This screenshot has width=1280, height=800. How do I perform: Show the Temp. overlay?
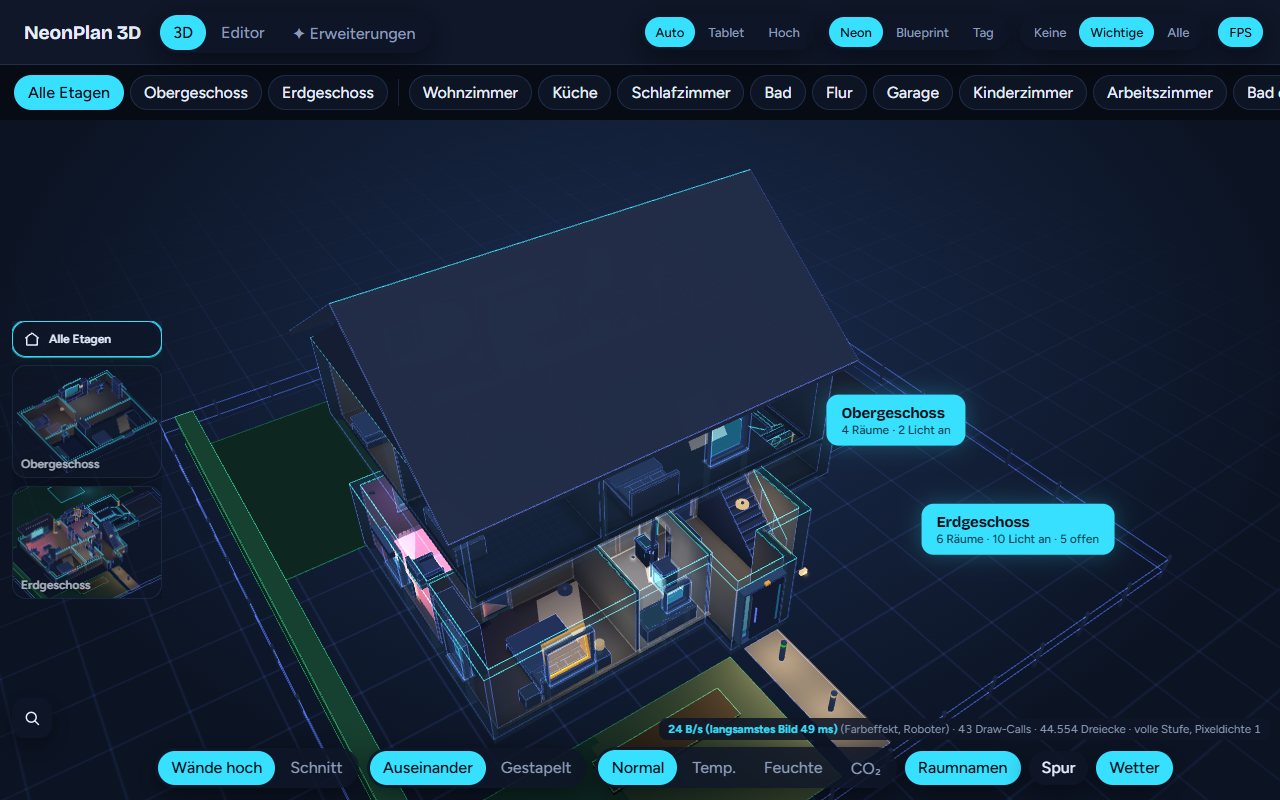tap(714, 768)
